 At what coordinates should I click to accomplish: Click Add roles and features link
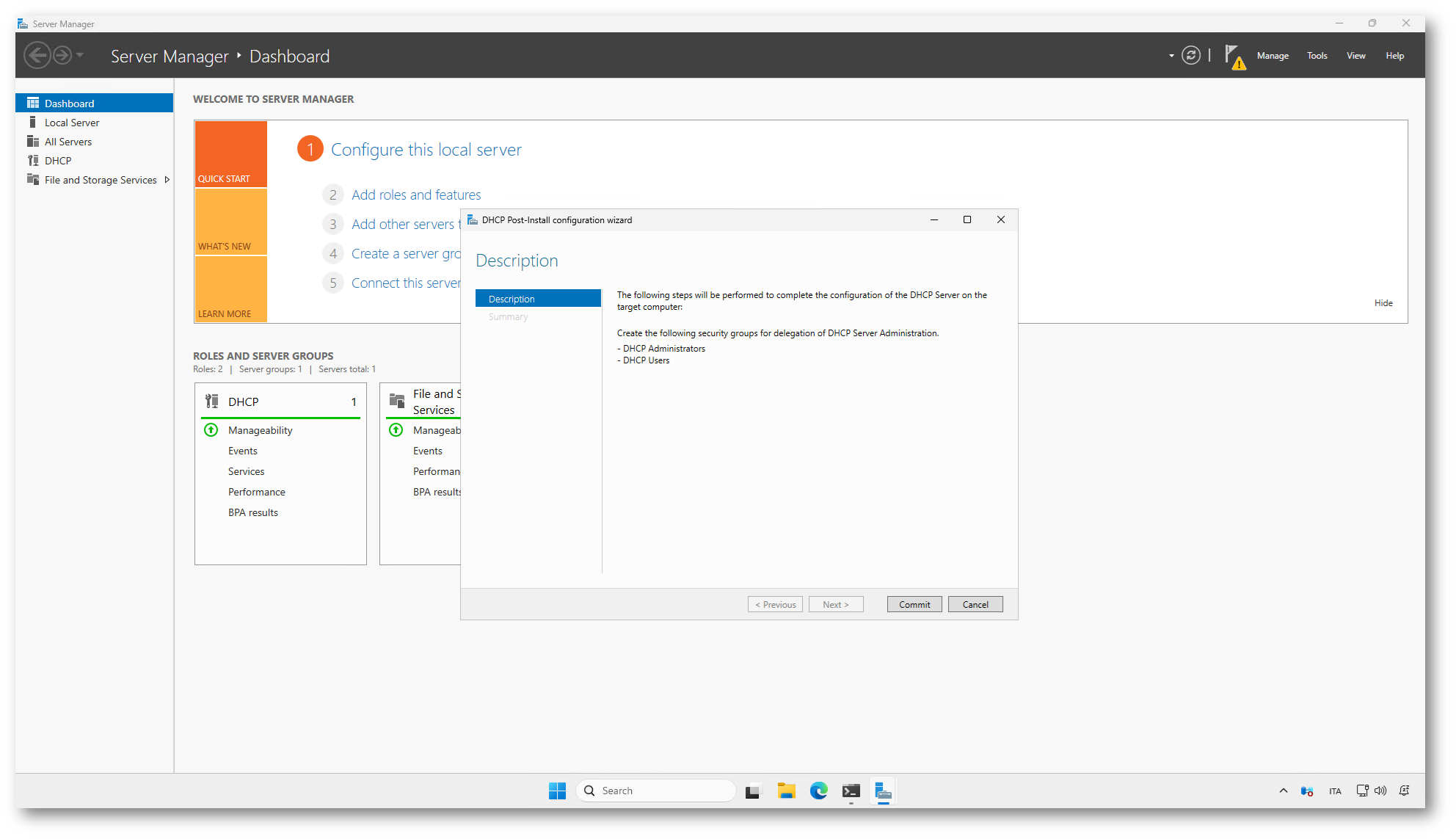(x=416, y=195)
